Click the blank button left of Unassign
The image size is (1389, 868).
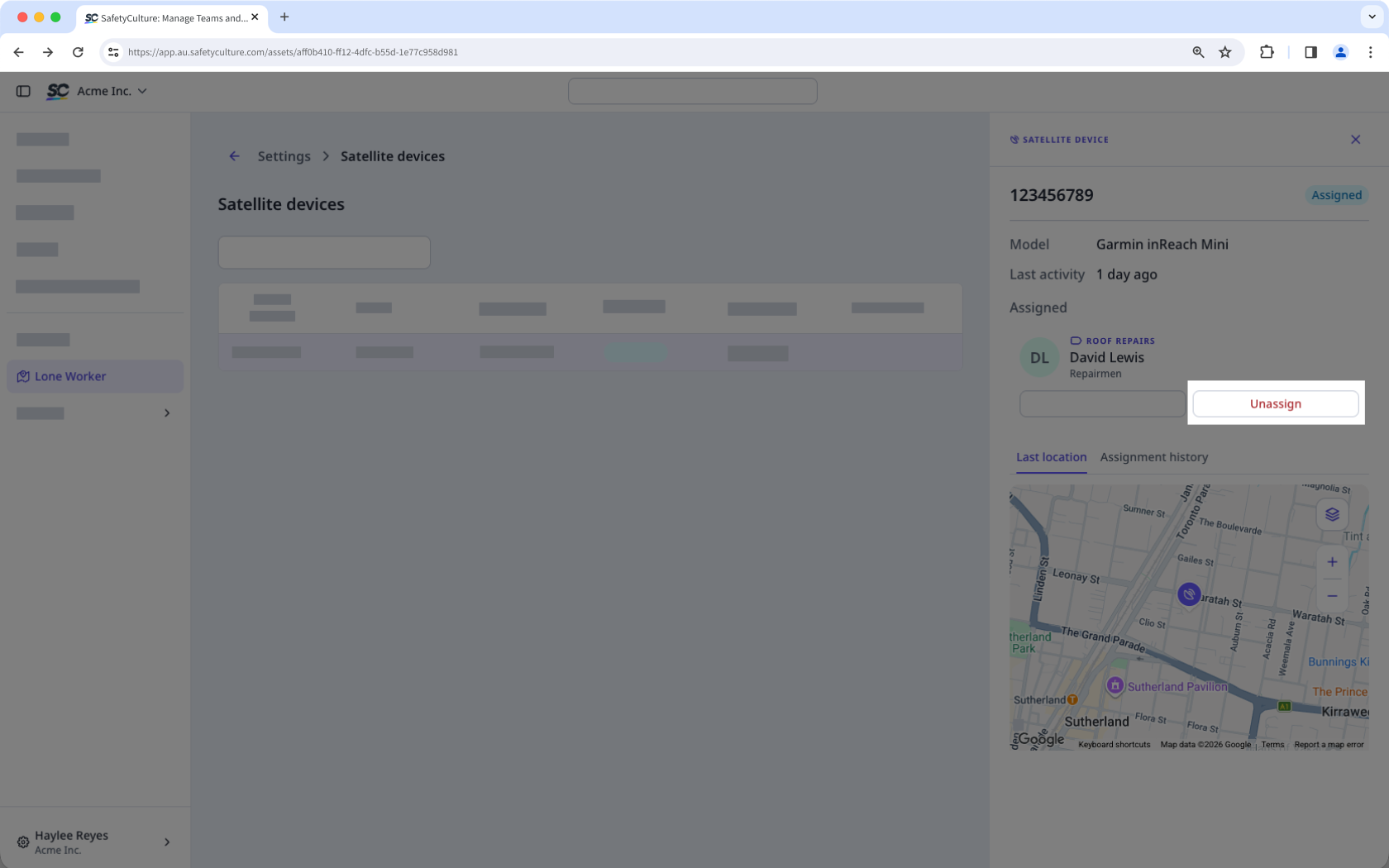pos(1101,403)
